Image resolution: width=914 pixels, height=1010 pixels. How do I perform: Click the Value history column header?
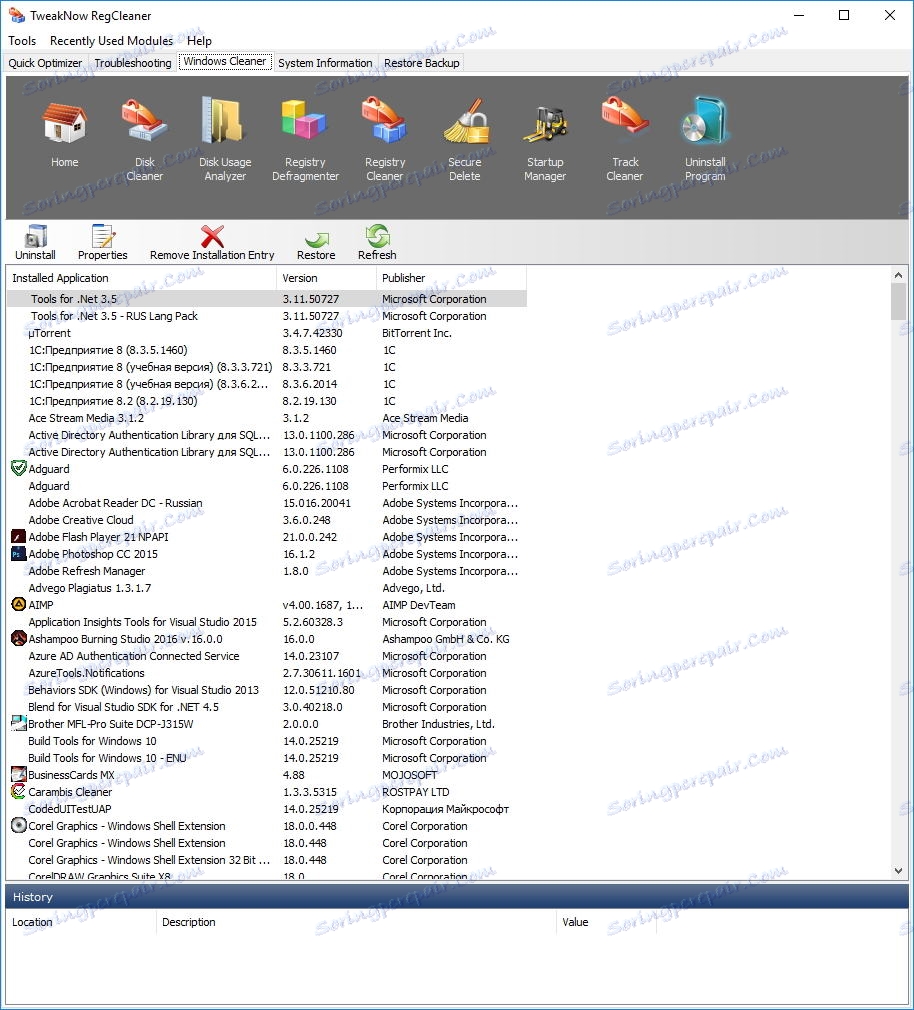pyautogui.click(x=606, y=922)
